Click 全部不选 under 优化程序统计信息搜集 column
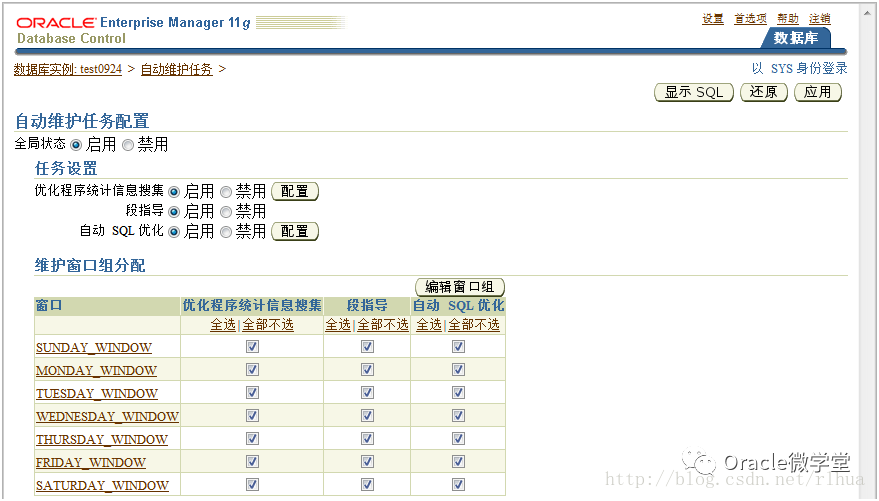Screen dimensions: 879x501 [268, 325]
